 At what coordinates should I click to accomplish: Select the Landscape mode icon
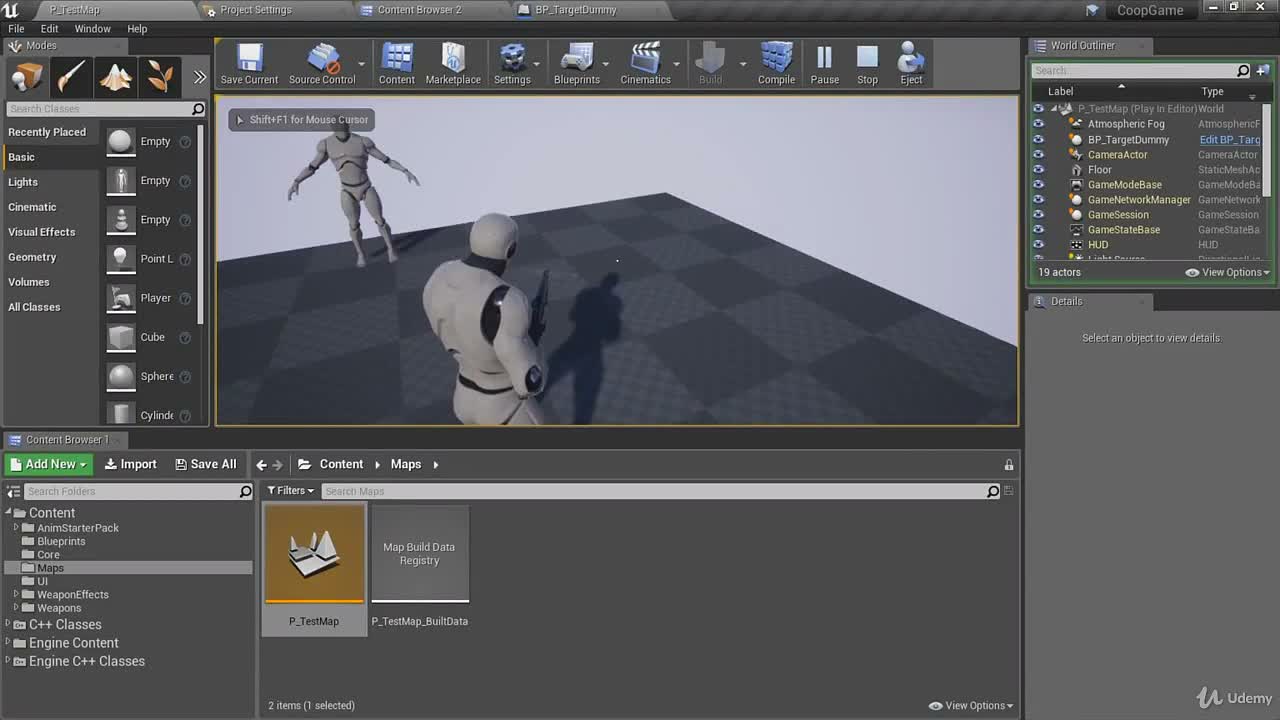coord(116,77)
